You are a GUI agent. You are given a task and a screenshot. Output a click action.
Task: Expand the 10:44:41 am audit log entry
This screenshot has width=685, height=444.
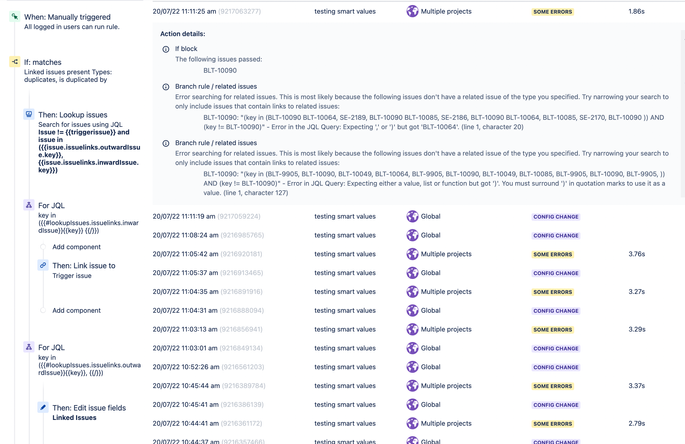coord(419,423)
